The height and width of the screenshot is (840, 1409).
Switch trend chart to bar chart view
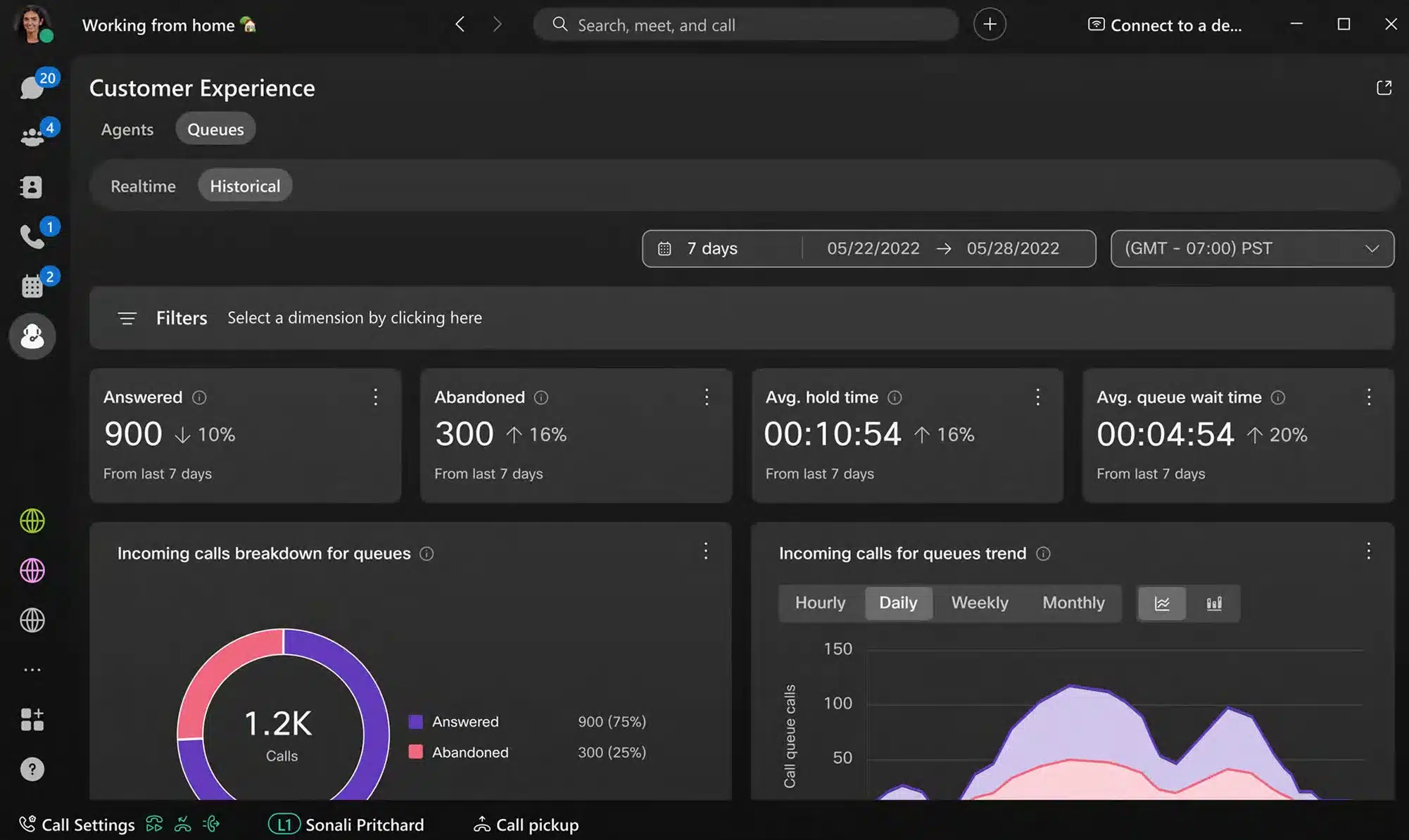coord(1214,603)
